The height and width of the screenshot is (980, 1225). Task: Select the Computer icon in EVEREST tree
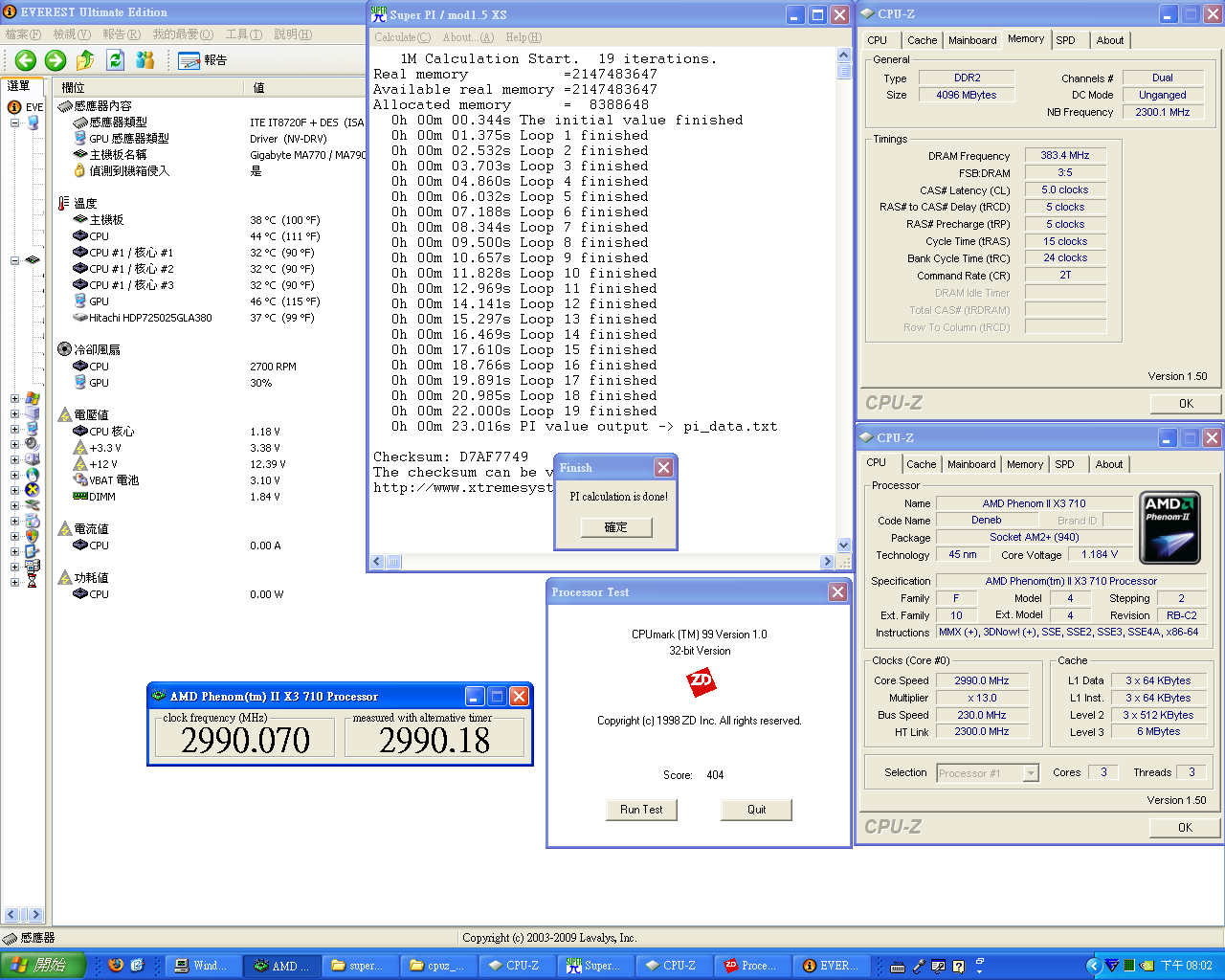tap(33, 122)
